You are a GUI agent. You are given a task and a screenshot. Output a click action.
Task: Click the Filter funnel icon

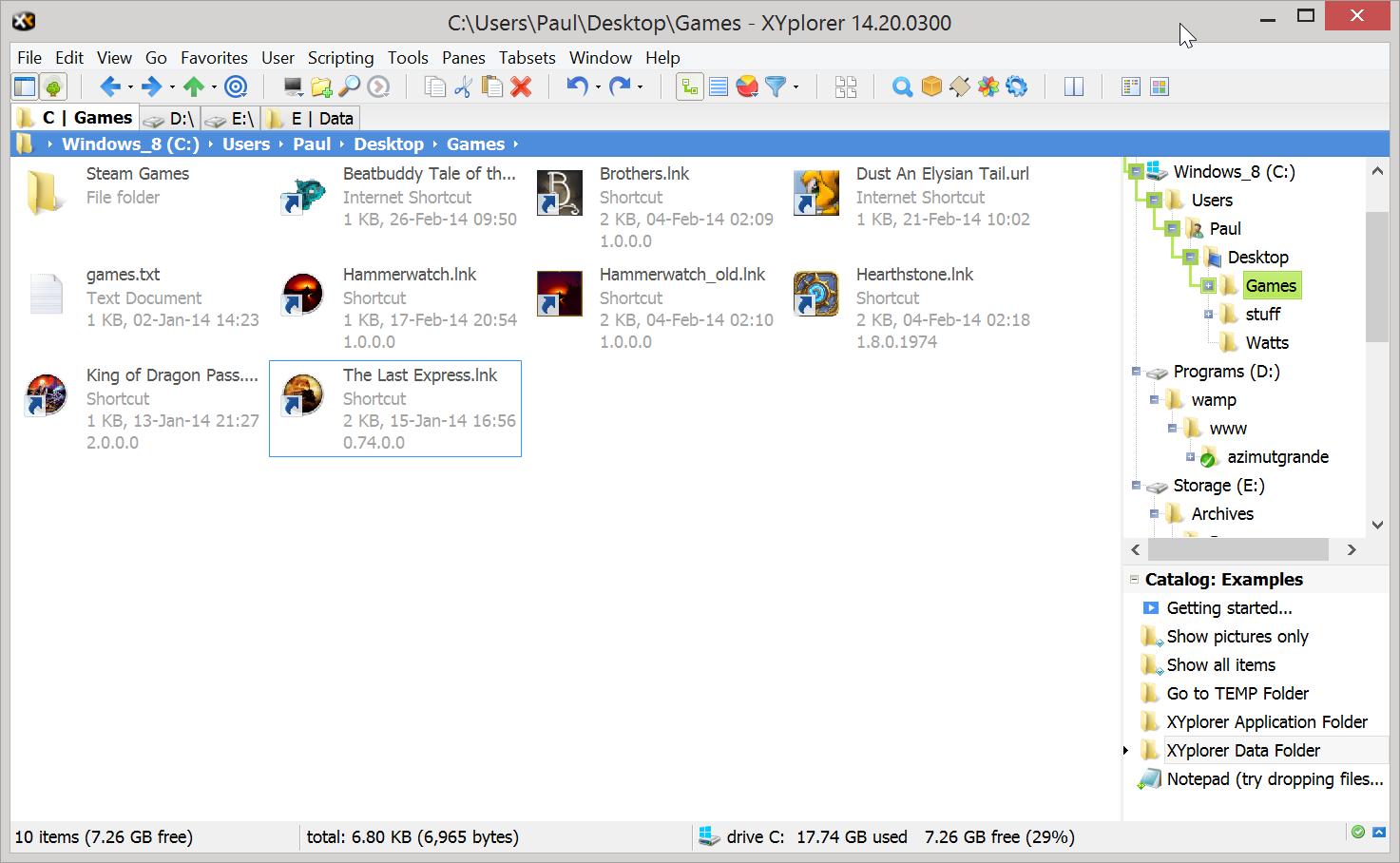775,86
